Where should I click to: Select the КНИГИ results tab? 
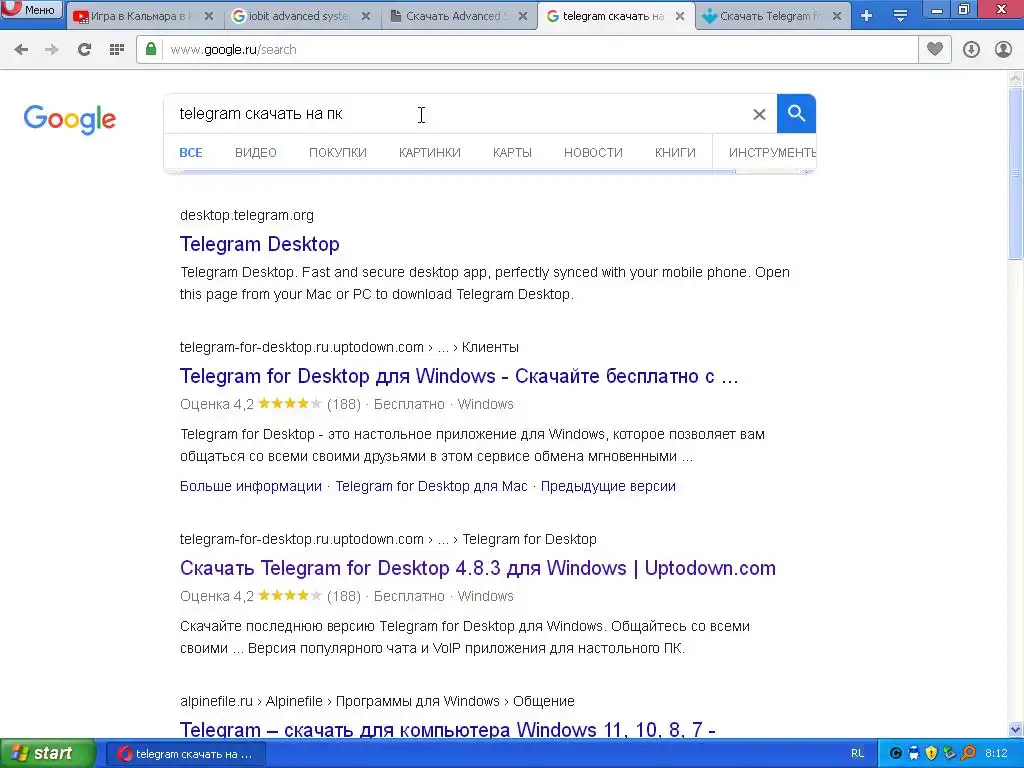[675, 153]
